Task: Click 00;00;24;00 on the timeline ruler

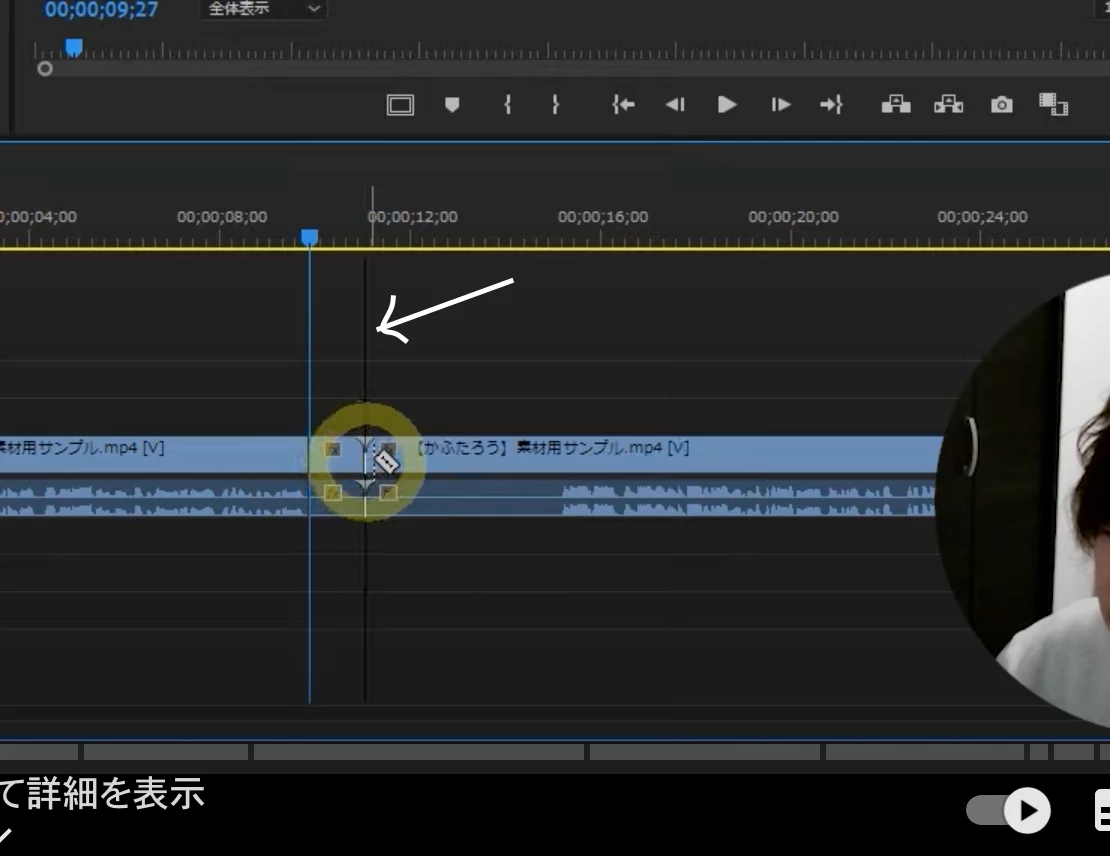Action: [x=983, y=217]
